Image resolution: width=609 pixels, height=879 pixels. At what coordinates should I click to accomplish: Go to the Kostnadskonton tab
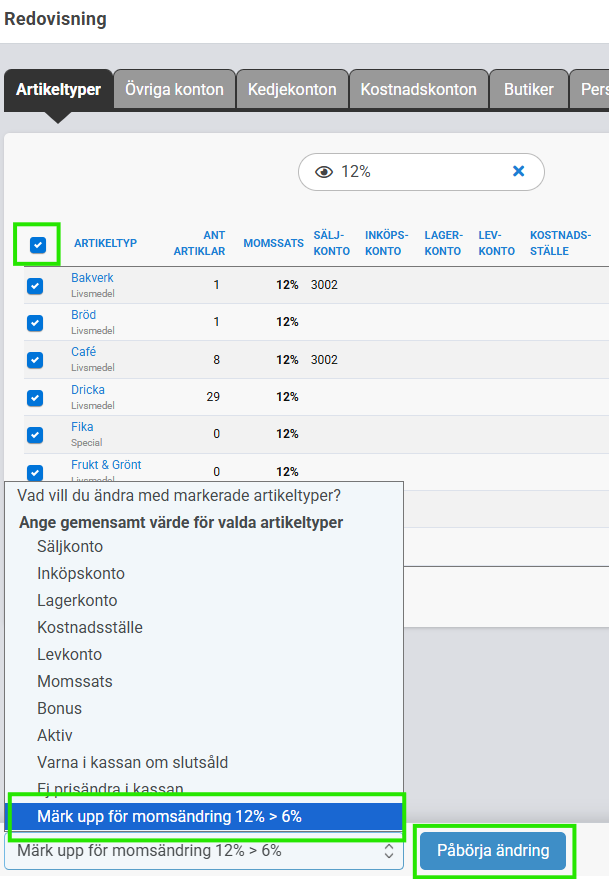418,90
